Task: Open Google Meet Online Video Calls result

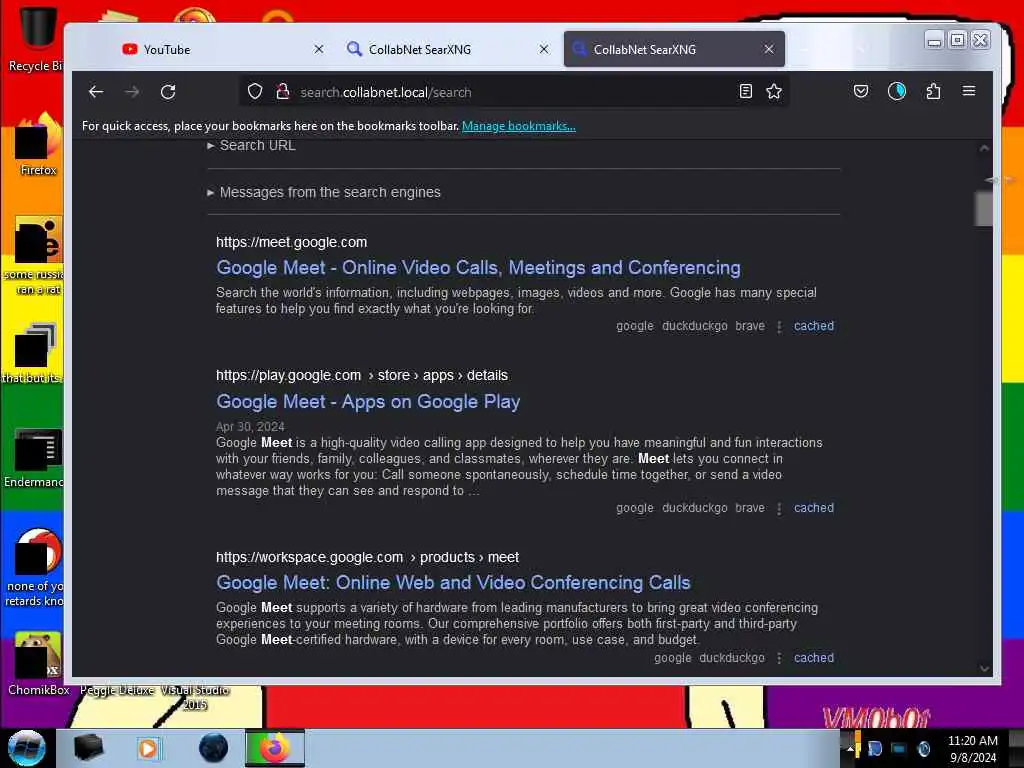Action: 478,268
